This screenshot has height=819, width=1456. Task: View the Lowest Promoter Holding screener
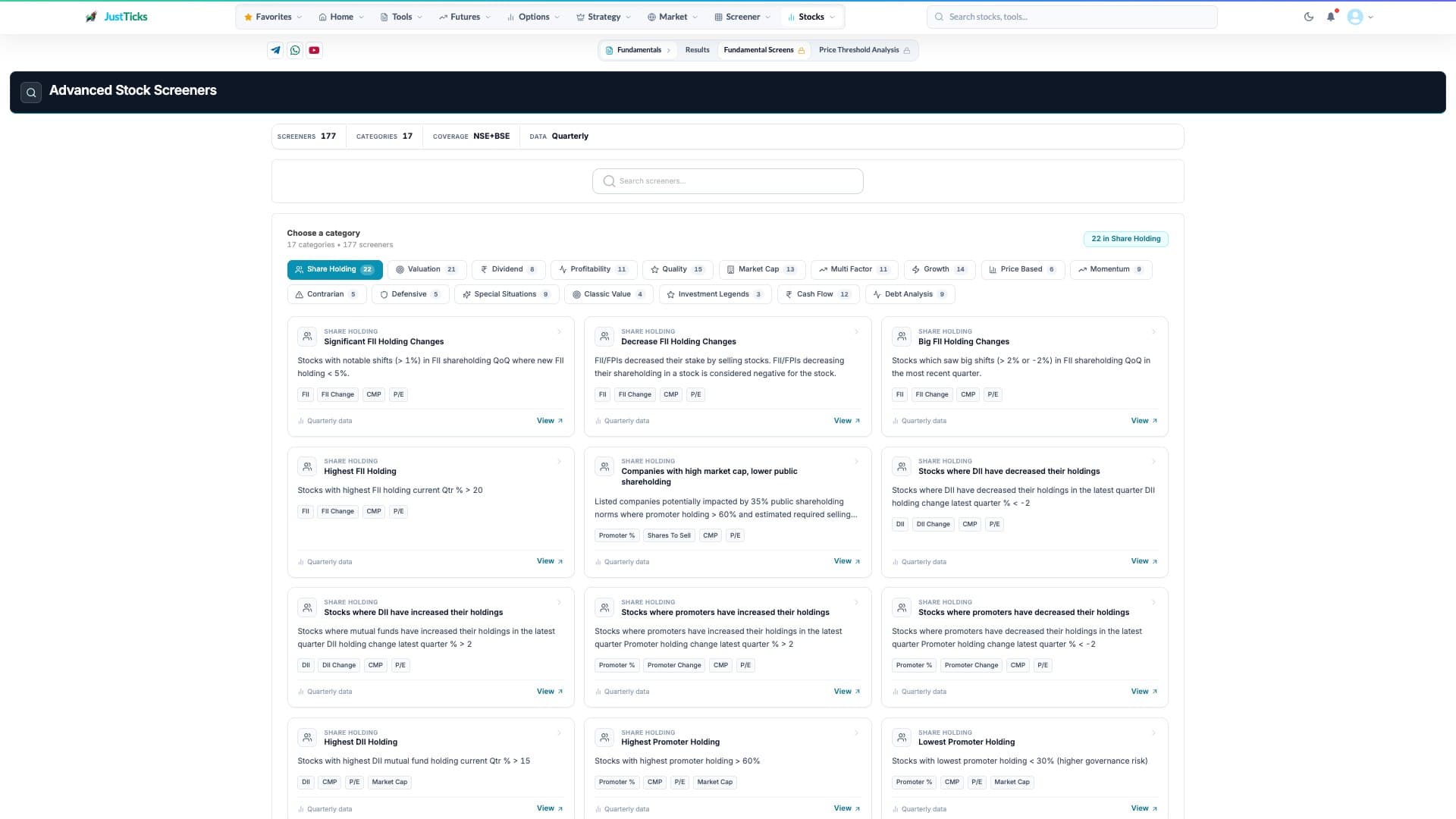(x=1144, y=808)
